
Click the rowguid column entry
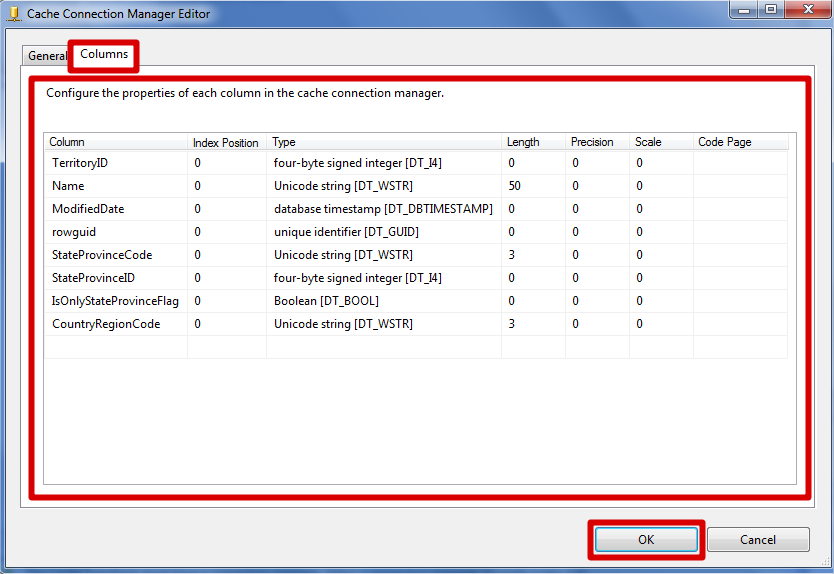(x=74, y=231)
